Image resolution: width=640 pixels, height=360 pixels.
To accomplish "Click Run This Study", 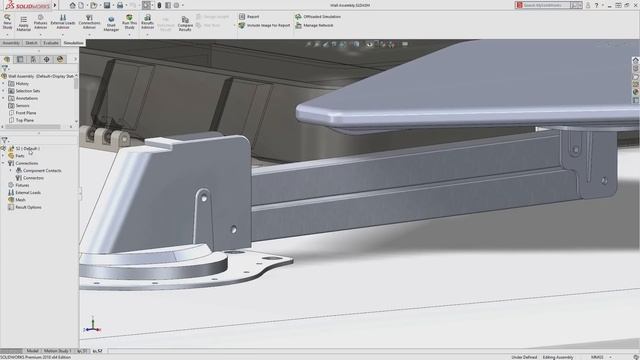I will coord(129,21).
